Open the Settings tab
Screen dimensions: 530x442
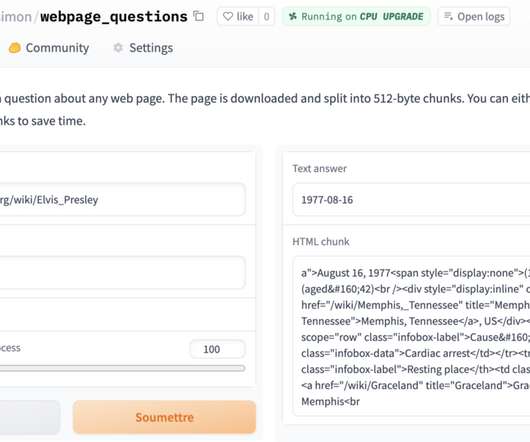point(143,48)
